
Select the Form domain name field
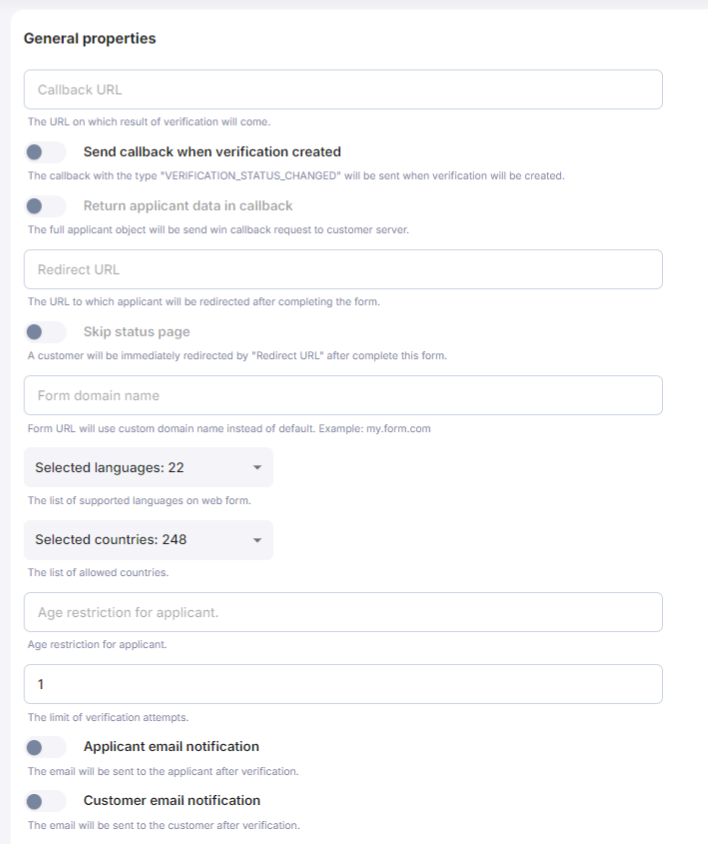click(343, 395)
